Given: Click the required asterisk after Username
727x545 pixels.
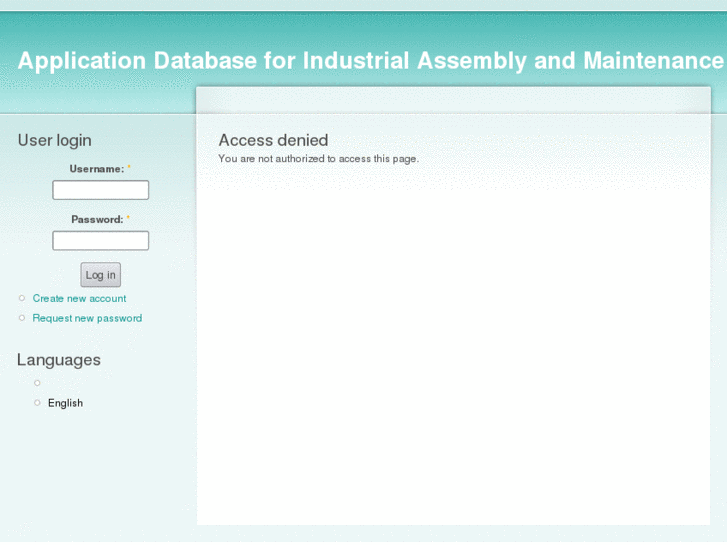Looking at the screenshot, I should tap(129, 169).
